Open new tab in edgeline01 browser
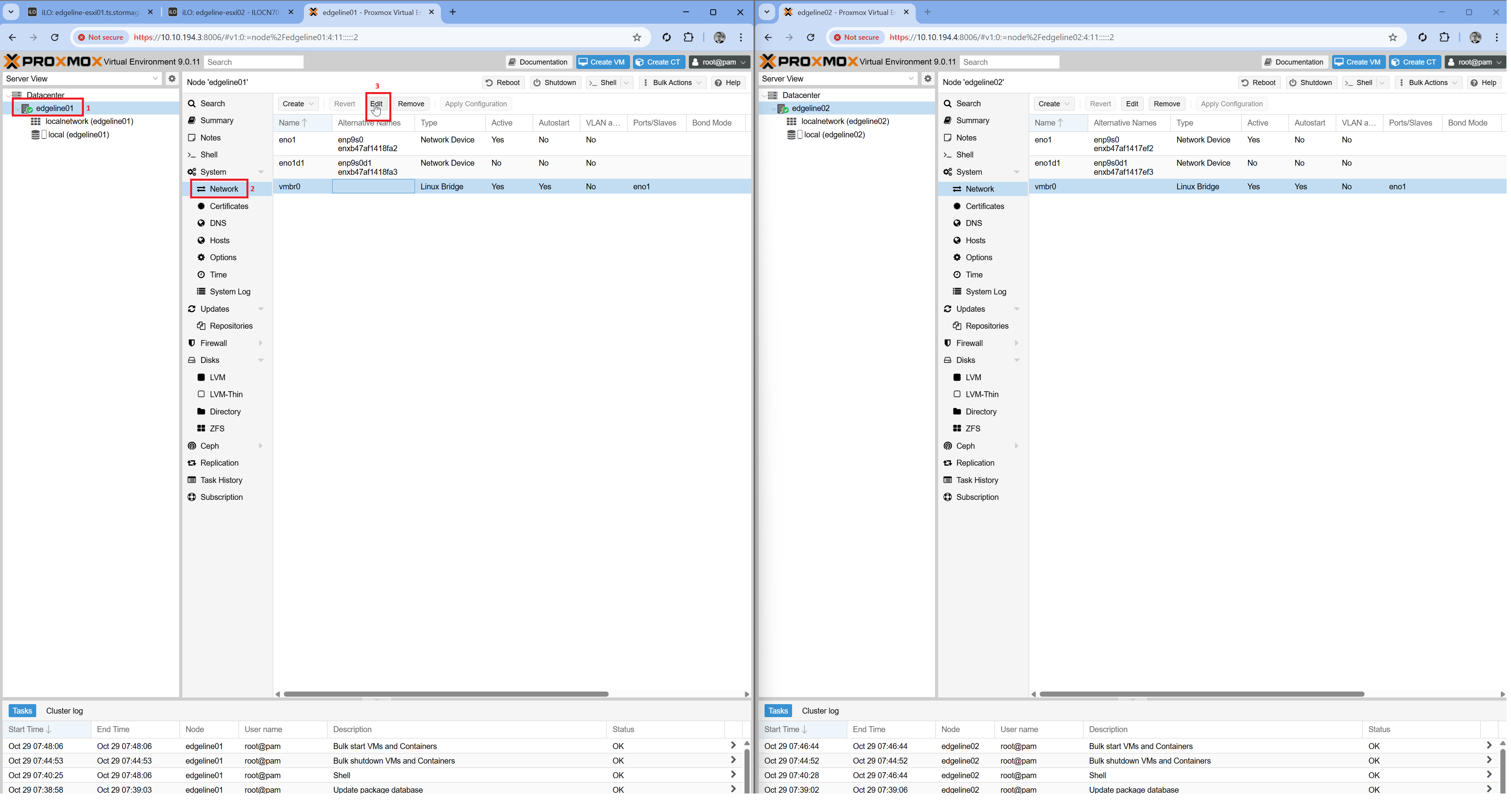The image size is (1511, 812). pyautogui.click(x=452, y=12)
